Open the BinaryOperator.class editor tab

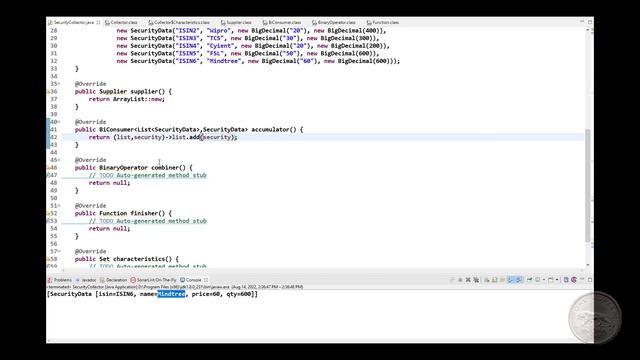point(333,22)
